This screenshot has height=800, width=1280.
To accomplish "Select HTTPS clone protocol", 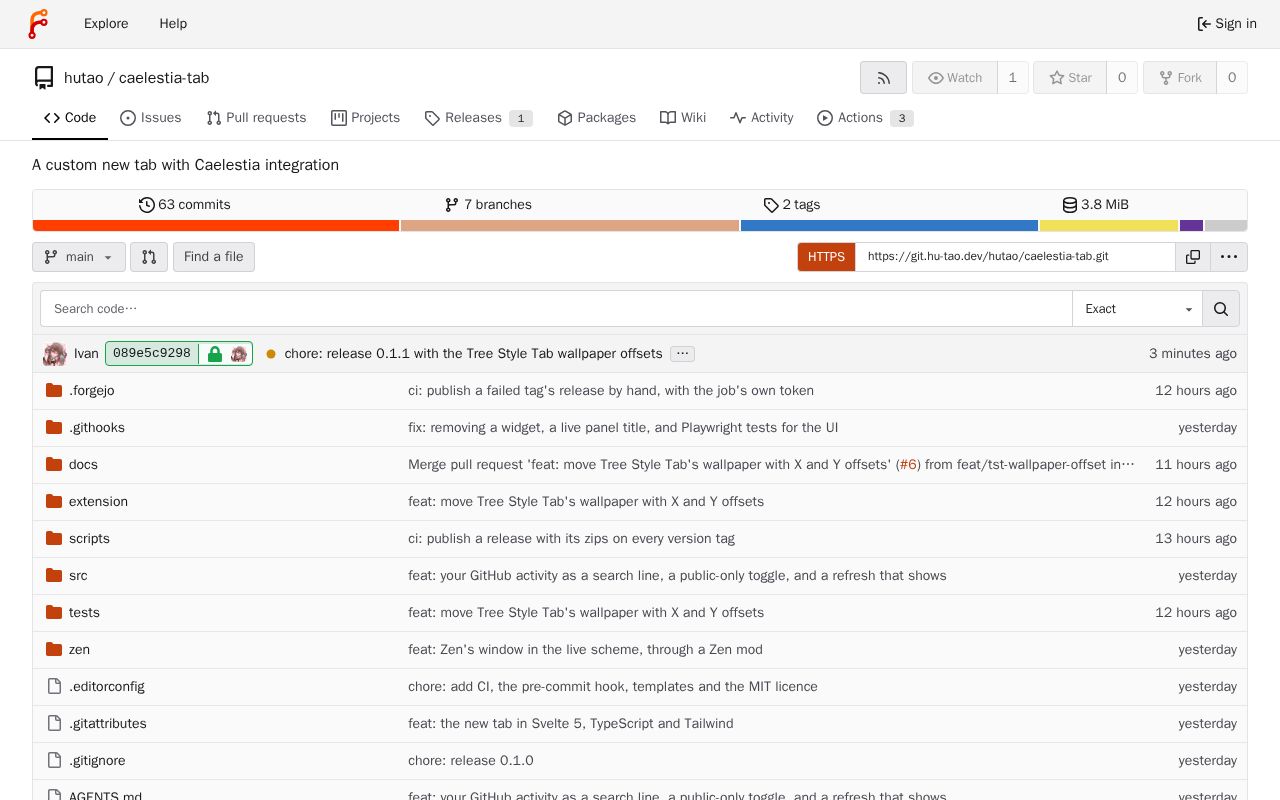I will pos(826,257).
